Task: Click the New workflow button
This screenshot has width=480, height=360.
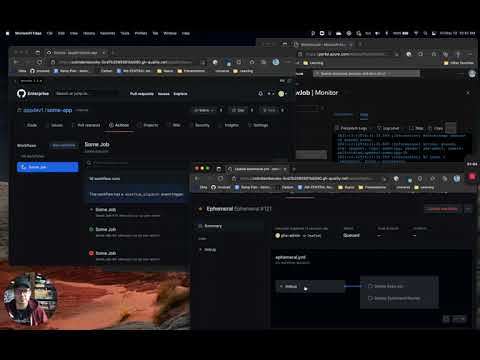Action: tap(64, 145)
